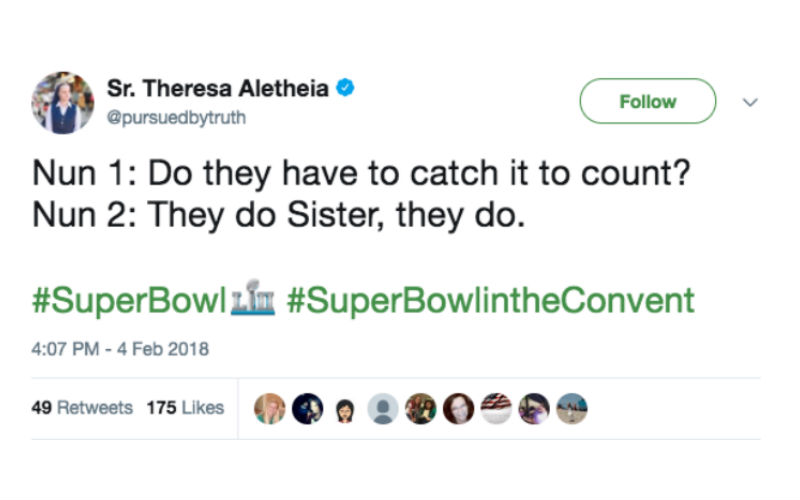This screenshot has height=500, width=800.
Task: View the 49 Retweets list
Action: [82, 408]
